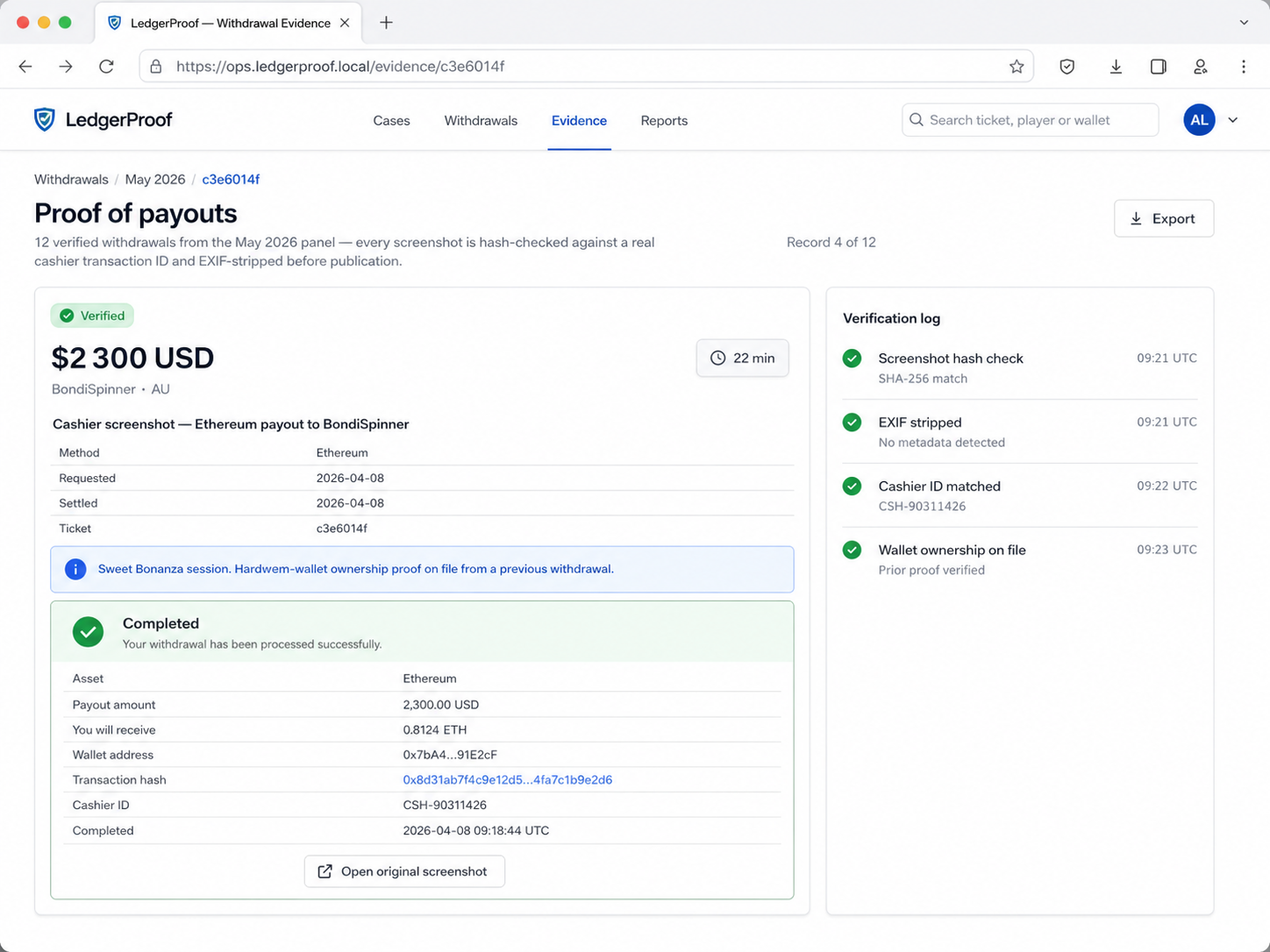Select the Evidence nav tab
The image size is (1270, 952).
click(579, 121)
